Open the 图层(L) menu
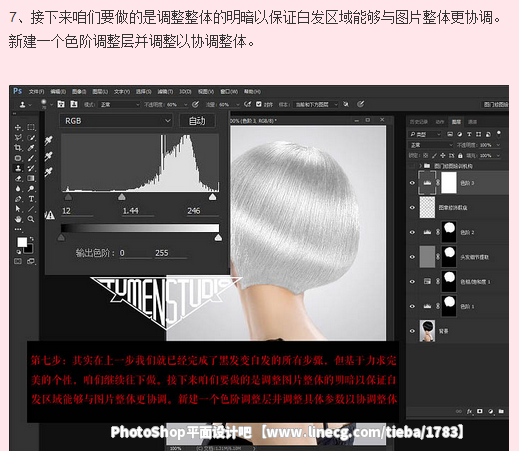Viewport: 519px width, 451px height. point(100,91)
